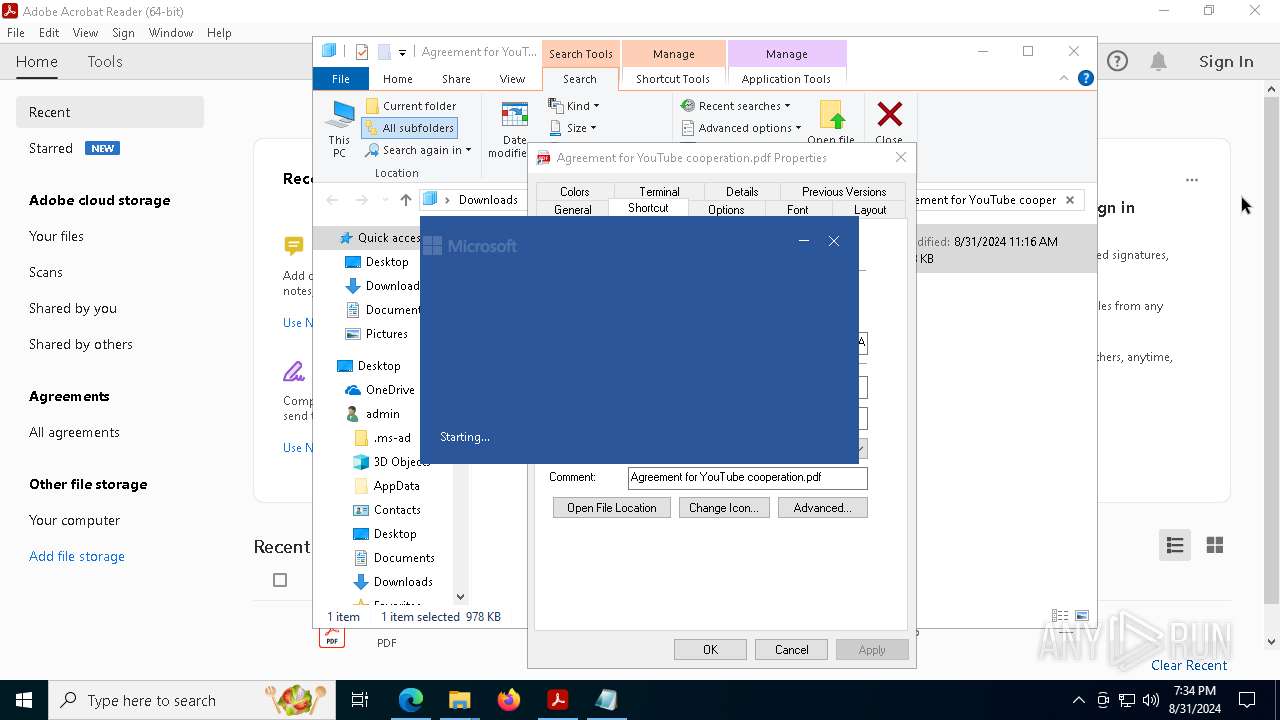Image resolution: width=1280 pixels, height=720 pixels.
Task: Click Acrobat help icon
Action: 1117,62
